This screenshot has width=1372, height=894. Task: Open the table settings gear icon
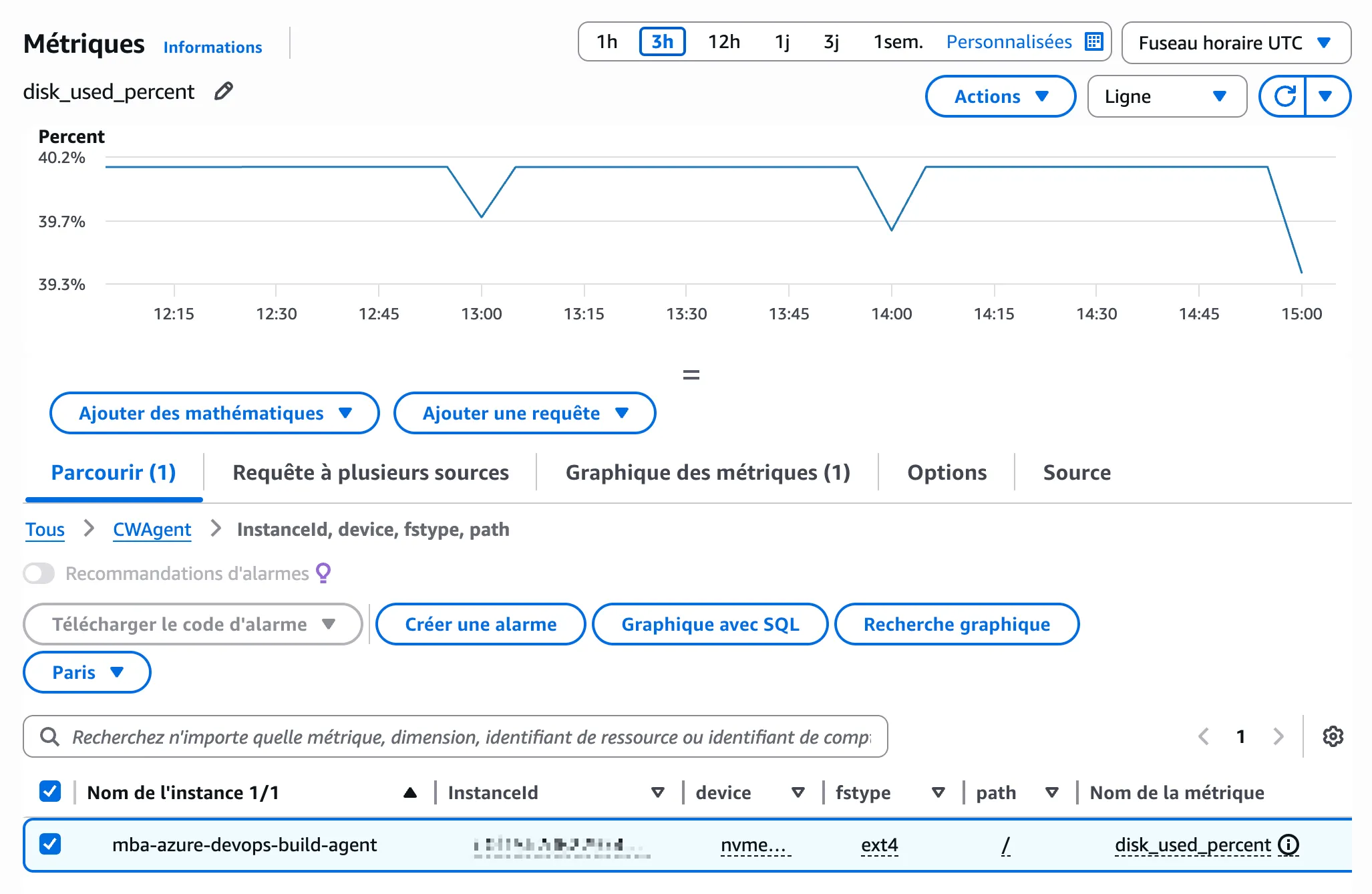(1333, 736)
